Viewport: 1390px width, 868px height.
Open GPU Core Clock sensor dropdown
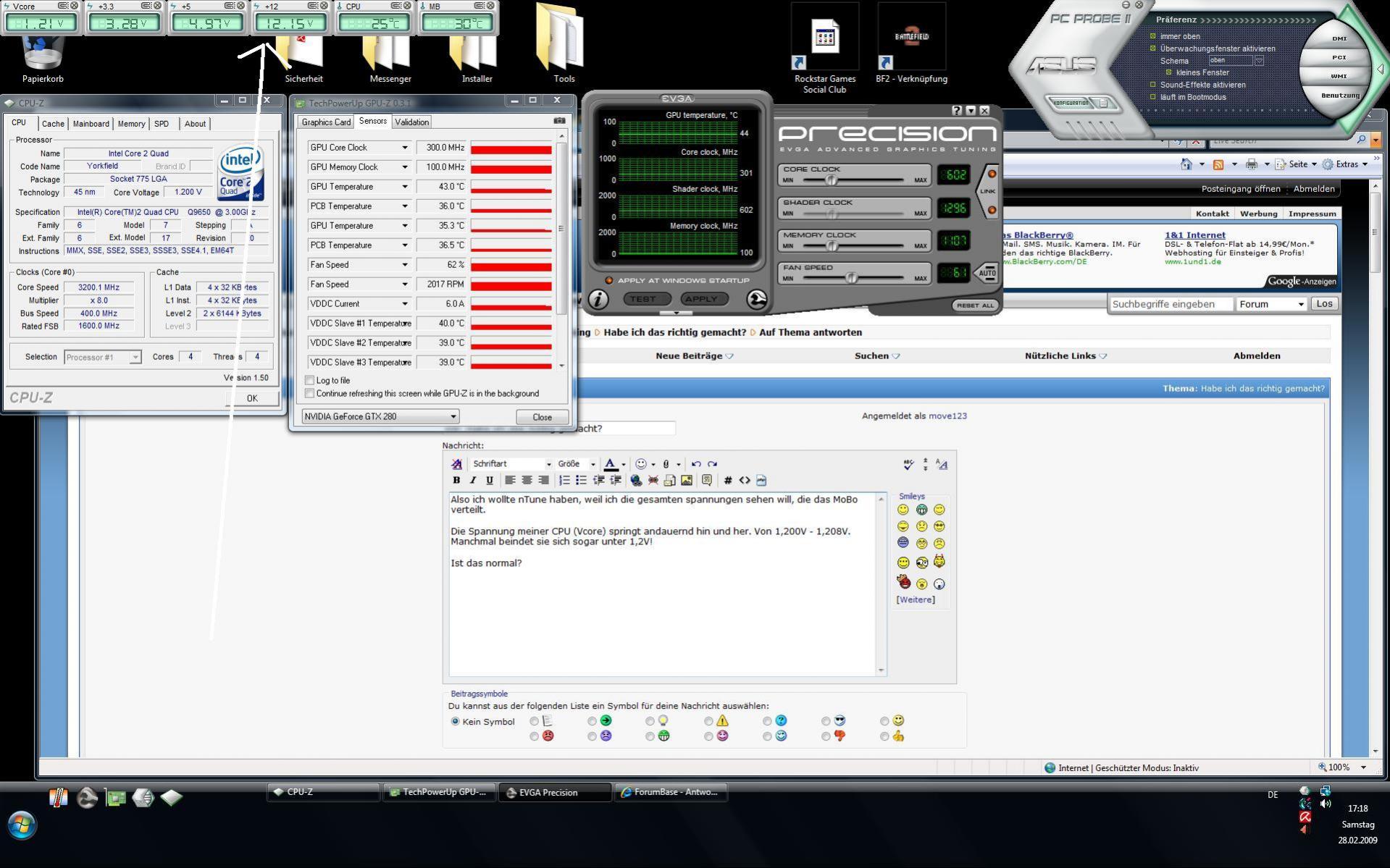click(x=405, y=148)
